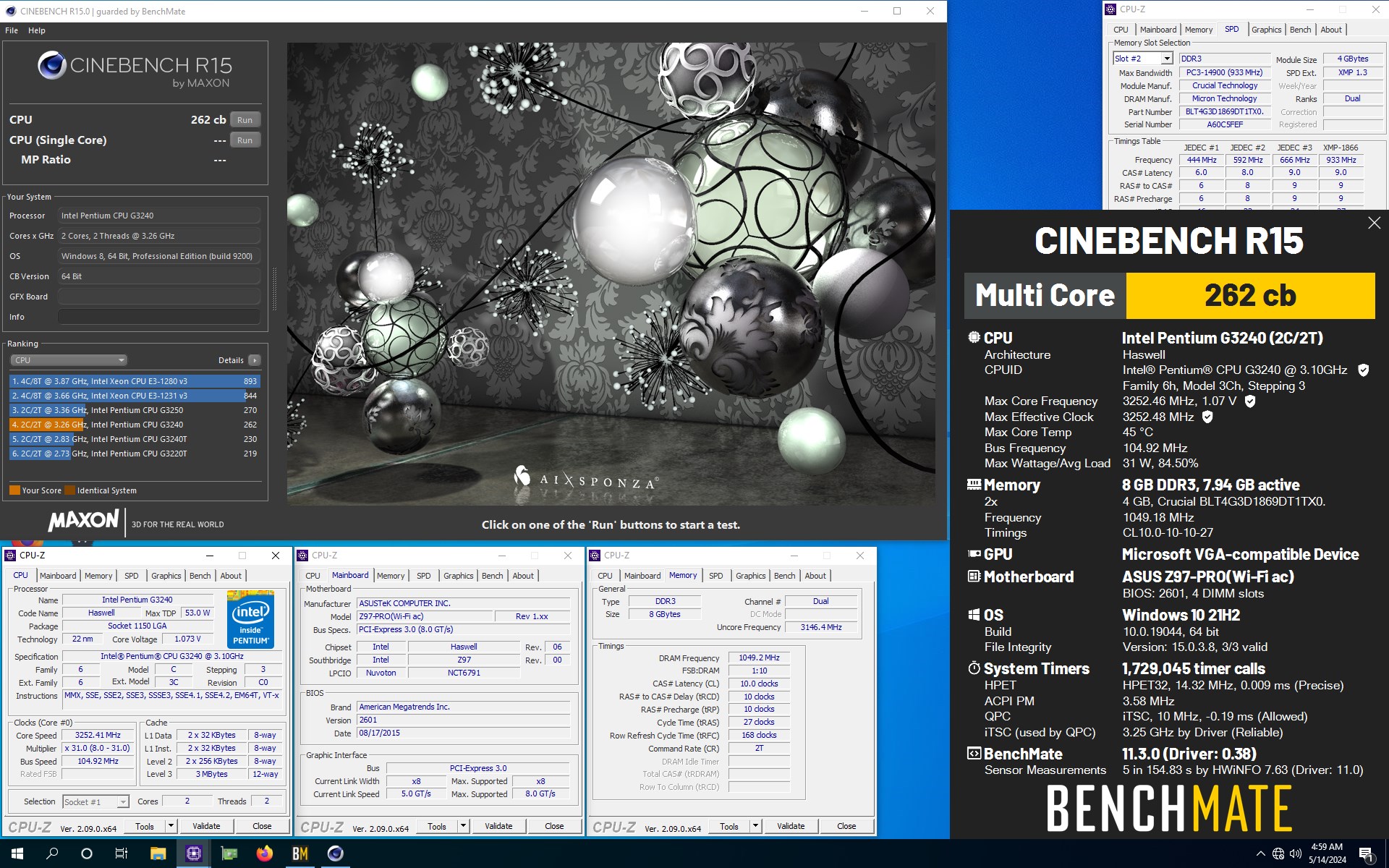Viewport: 1389px width, 868px height.
Task: Select ranking row Pentium G3250
Action: [135, 410]
